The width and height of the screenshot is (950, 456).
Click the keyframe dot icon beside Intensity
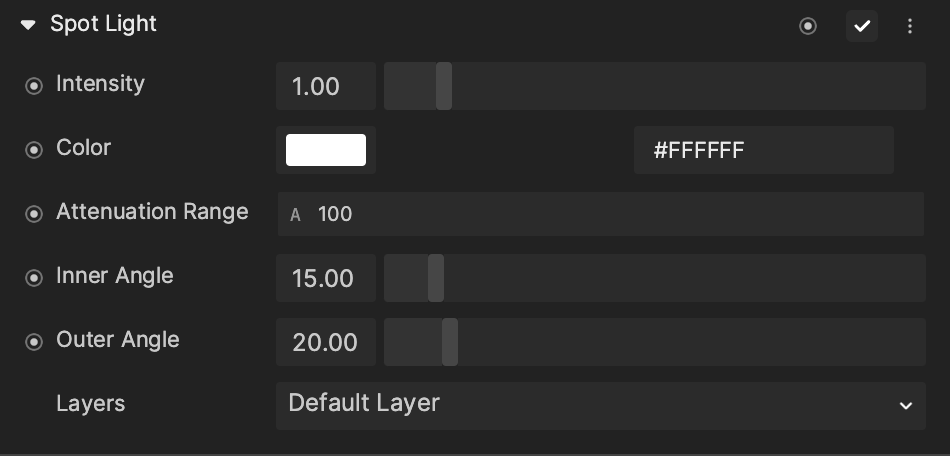click(34, 86)
